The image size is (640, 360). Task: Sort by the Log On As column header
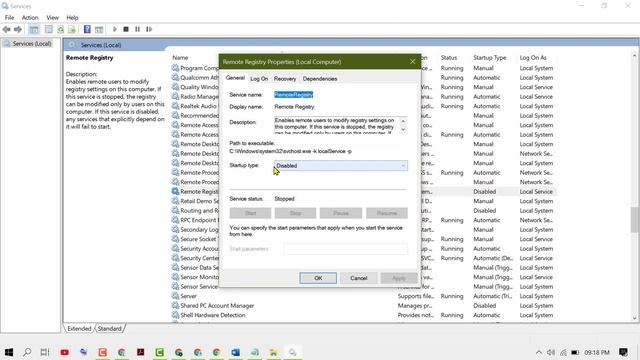pos(533,58)
